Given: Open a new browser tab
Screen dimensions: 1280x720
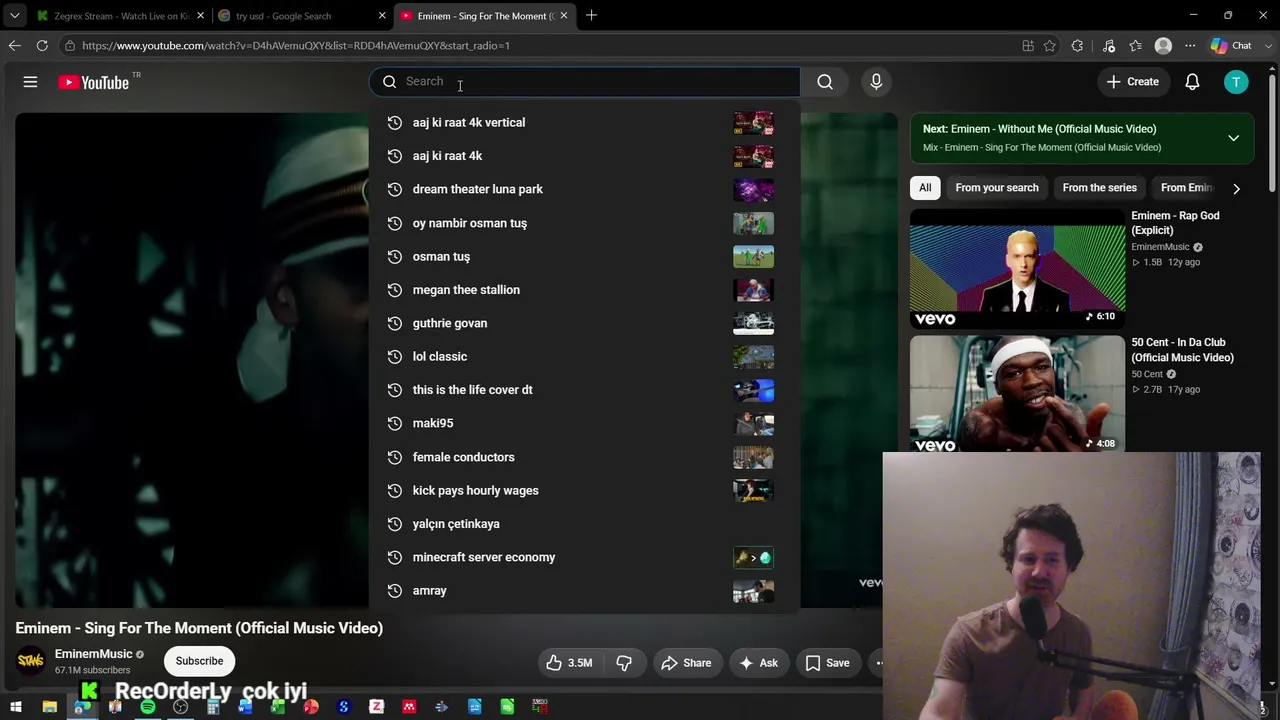Looking at the screenshot, I should point(591,15).
